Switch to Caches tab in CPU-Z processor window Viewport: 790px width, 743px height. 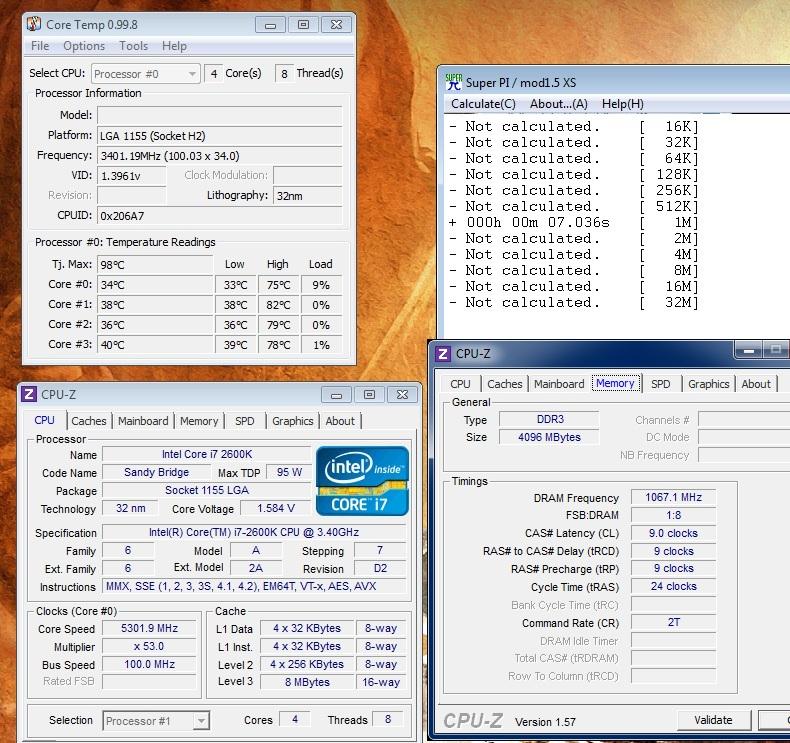click(89, 421)
